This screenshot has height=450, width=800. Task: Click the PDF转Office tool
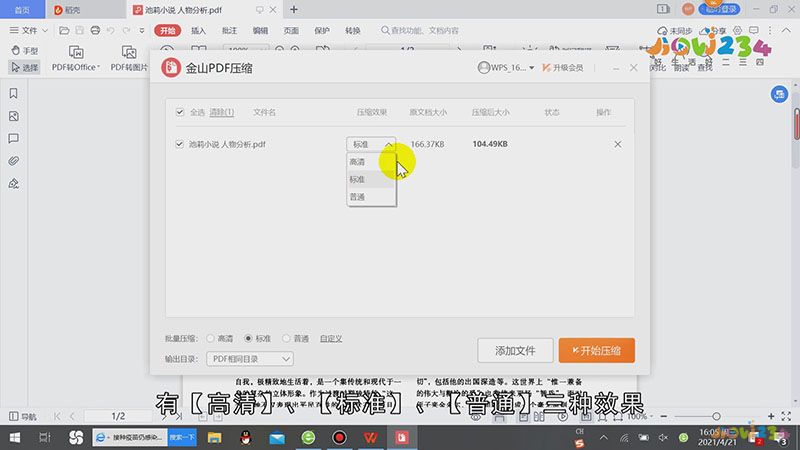point(76,58)
